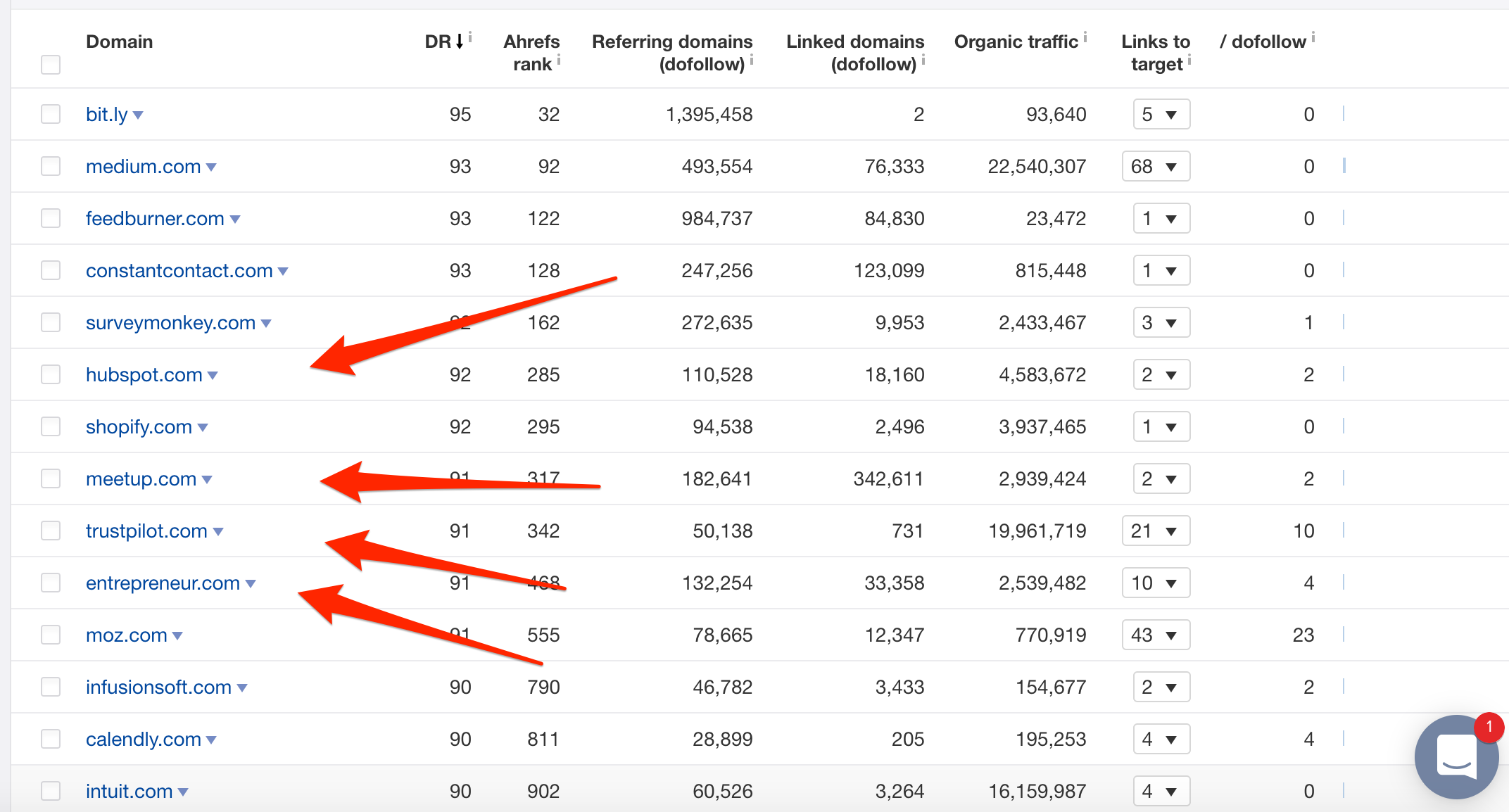Open the entrepreneur.com domain link
1509x812 pixels.
(163, 583)
